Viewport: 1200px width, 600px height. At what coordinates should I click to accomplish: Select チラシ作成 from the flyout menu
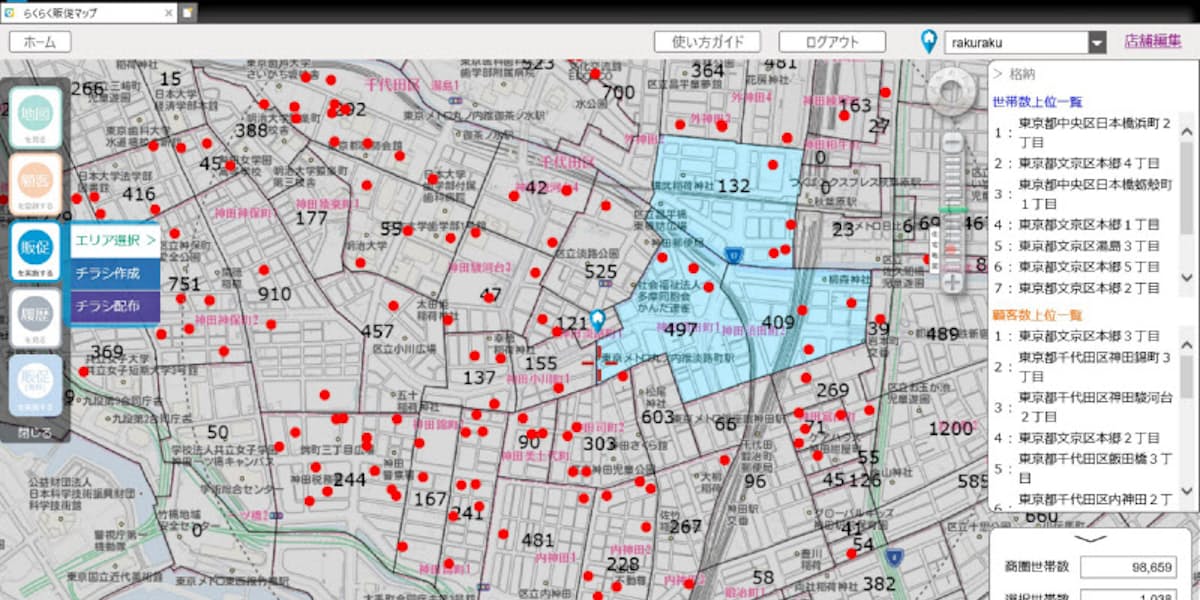point(115,273)
